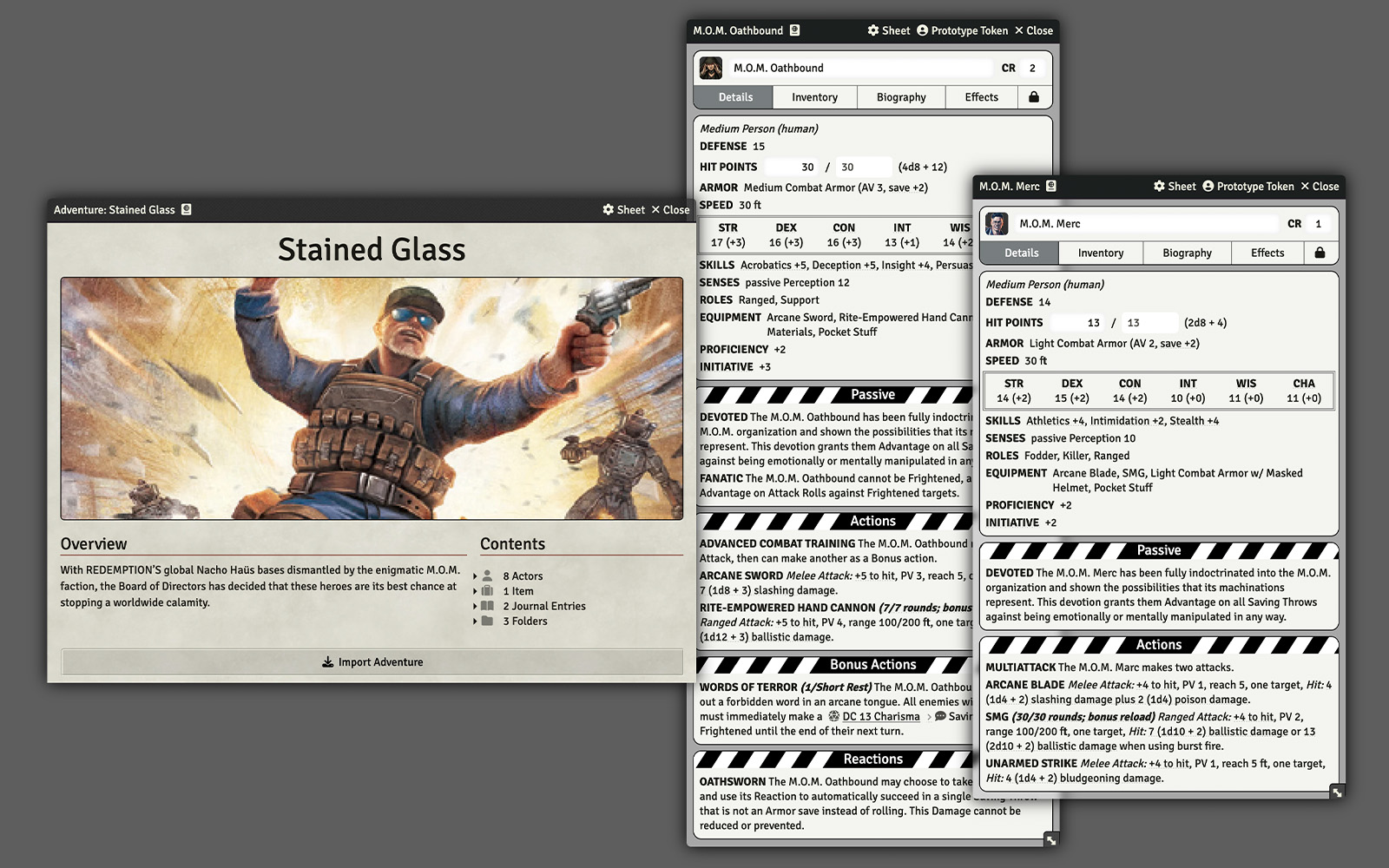This screenshot has width=1389, height=868.
Task: Click the Import Adventure button
Action: (x=372, y=662)
